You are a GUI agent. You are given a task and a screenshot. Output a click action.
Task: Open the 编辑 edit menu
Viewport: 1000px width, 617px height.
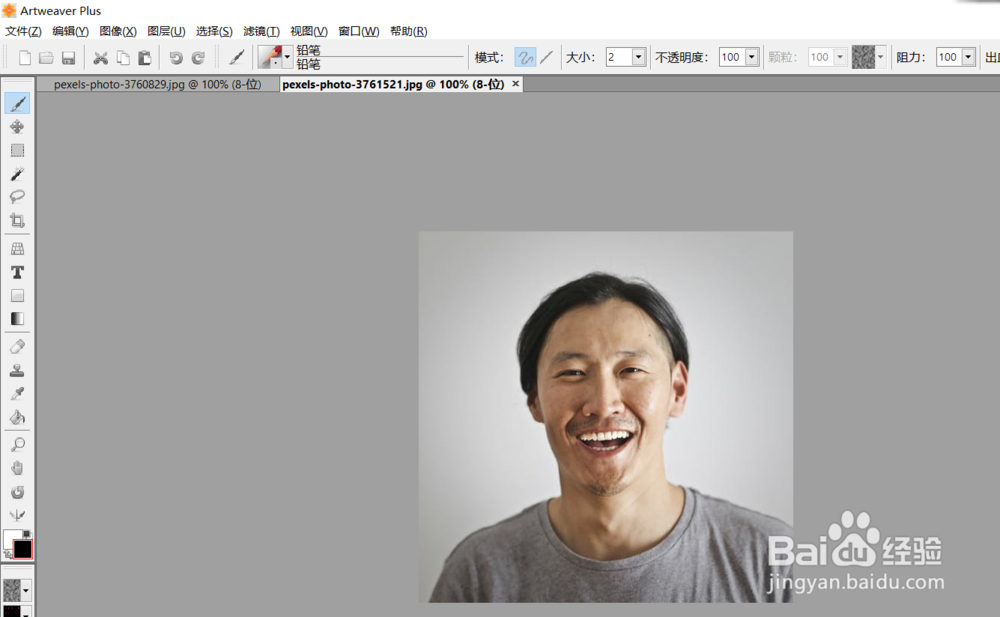click(70, 31)
